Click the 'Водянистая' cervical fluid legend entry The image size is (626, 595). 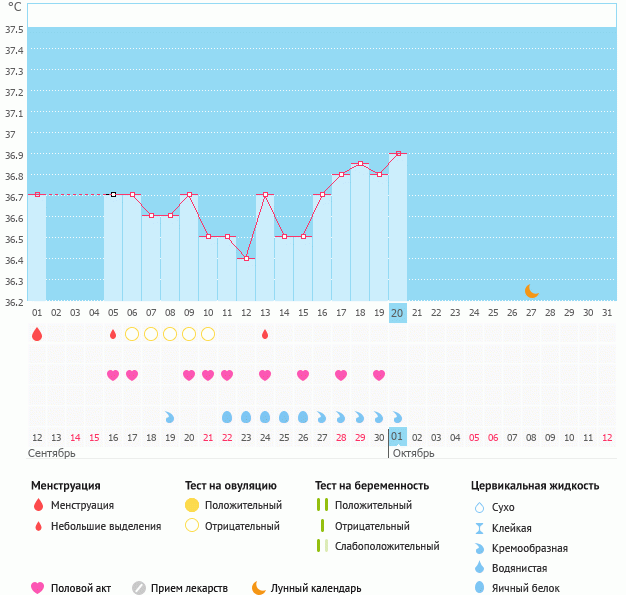pos(523,568)
